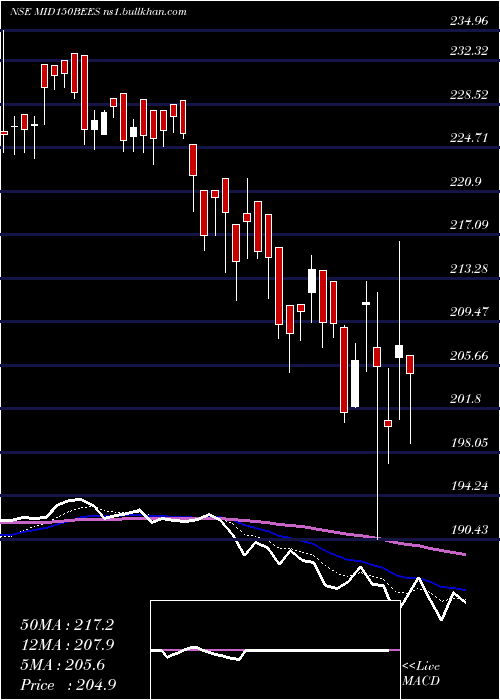Click the 234.96 price axis label
Screen dimensions: 500x700
[468, 21]
